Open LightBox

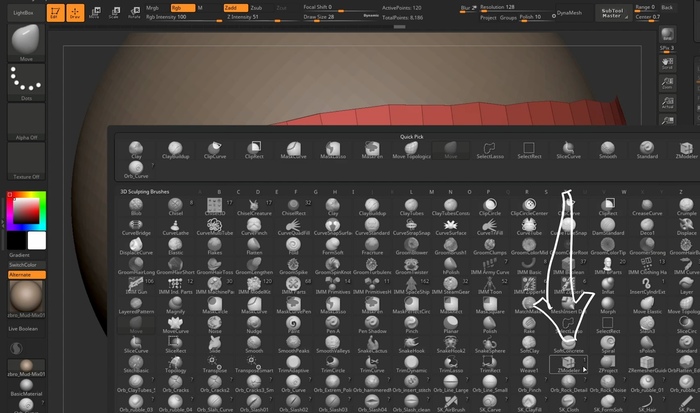pyautogui.click(x=23, y=13)
